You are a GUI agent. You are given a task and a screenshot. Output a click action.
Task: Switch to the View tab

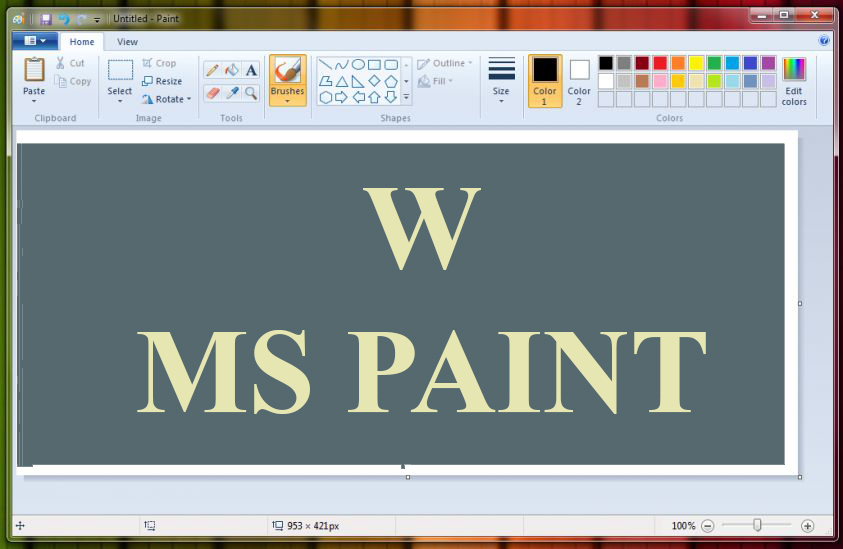coord(127,42)
